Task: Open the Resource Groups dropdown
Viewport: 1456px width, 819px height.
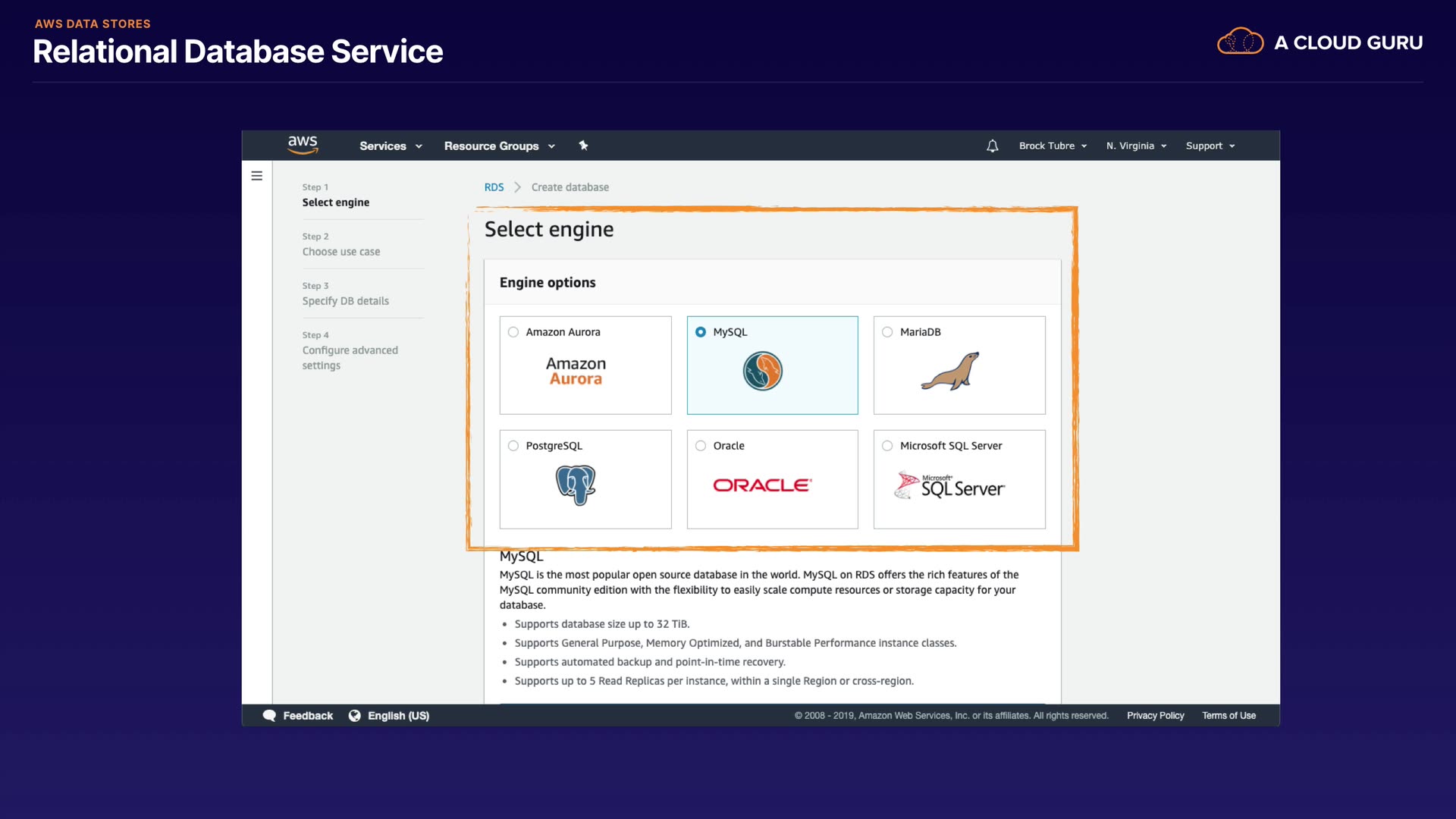Action: point(499,146)
